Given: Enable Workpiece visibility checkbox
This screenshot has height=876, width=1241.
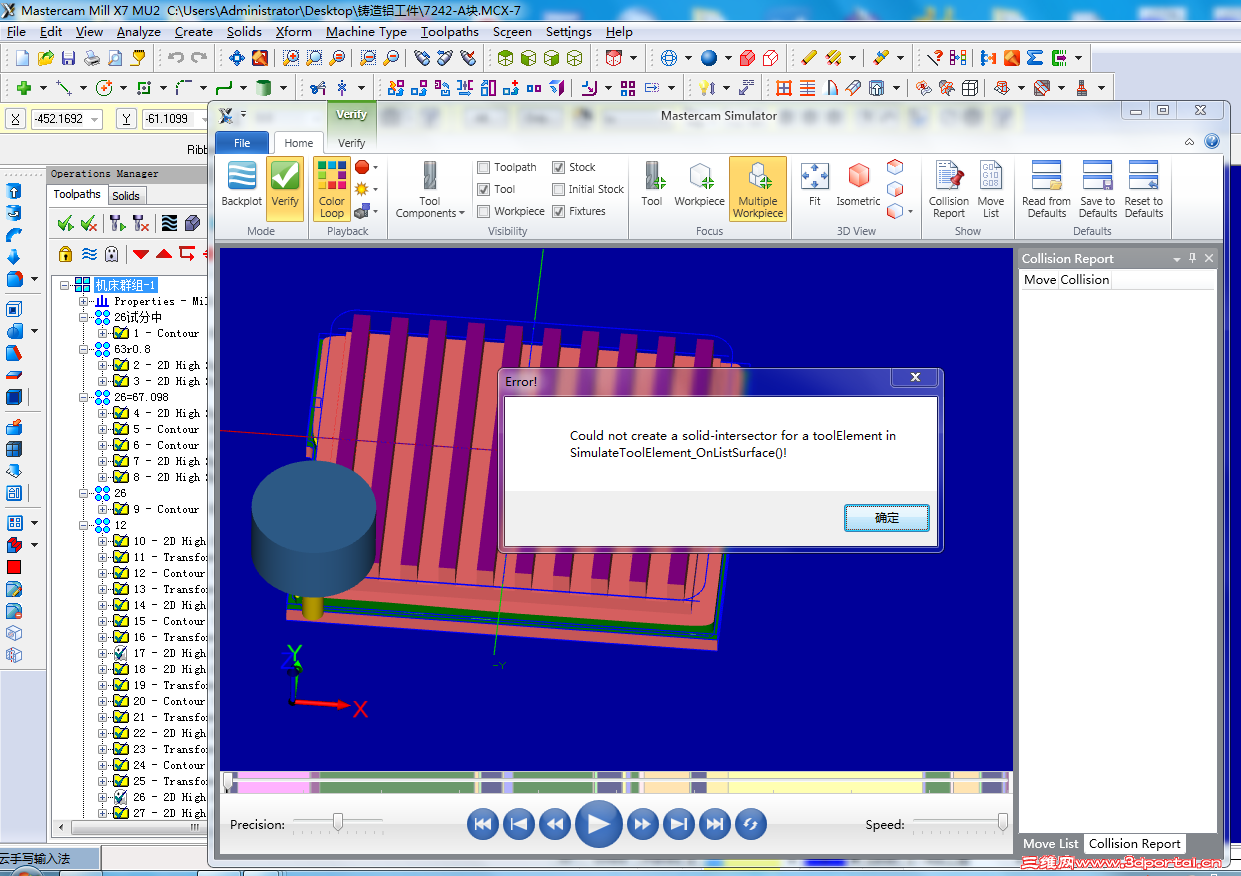Looking at the screenshot, I should click(x=484, y=211).
